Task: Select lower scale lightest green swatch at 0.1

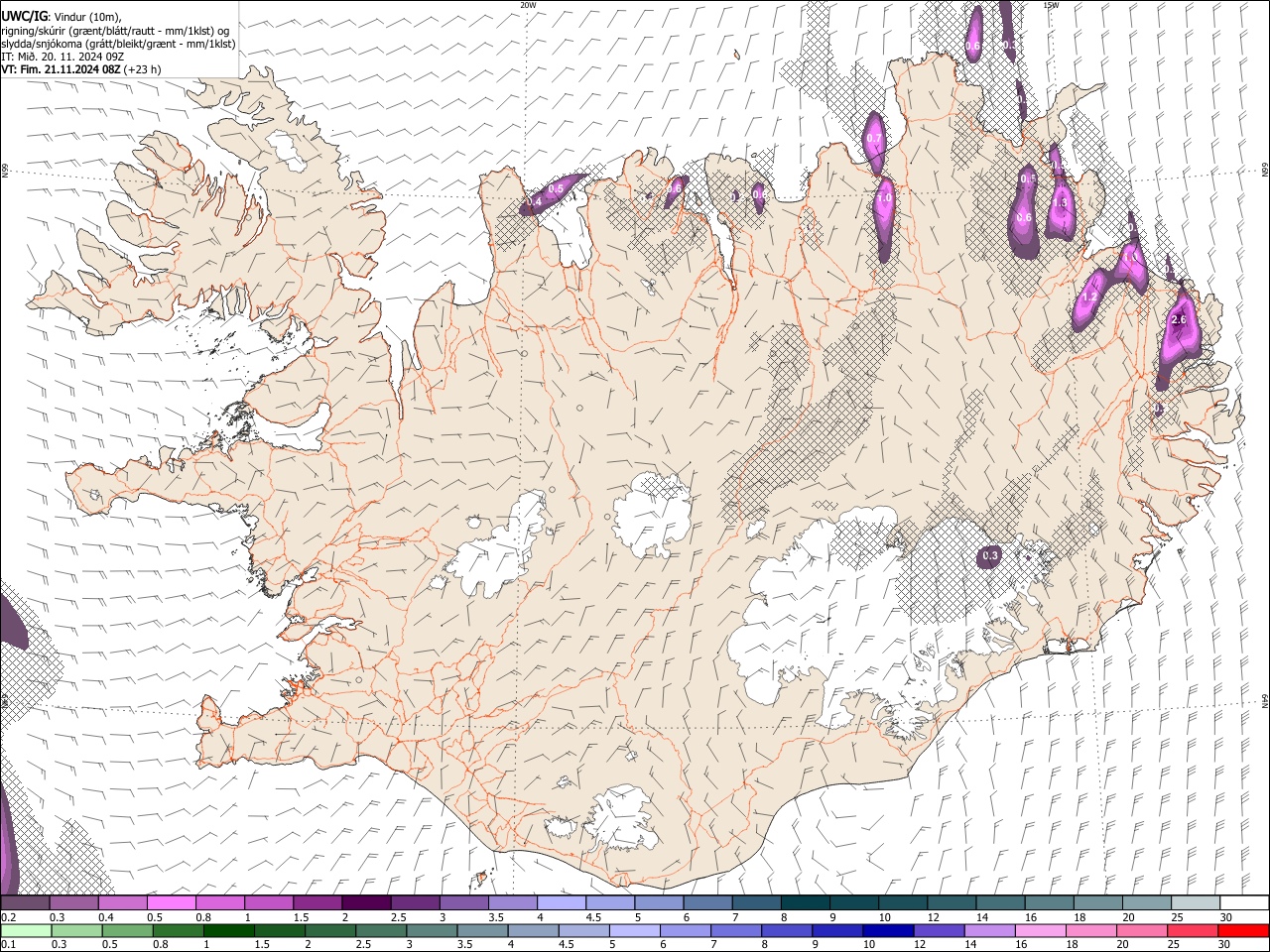Action: [x=26, y=930]
